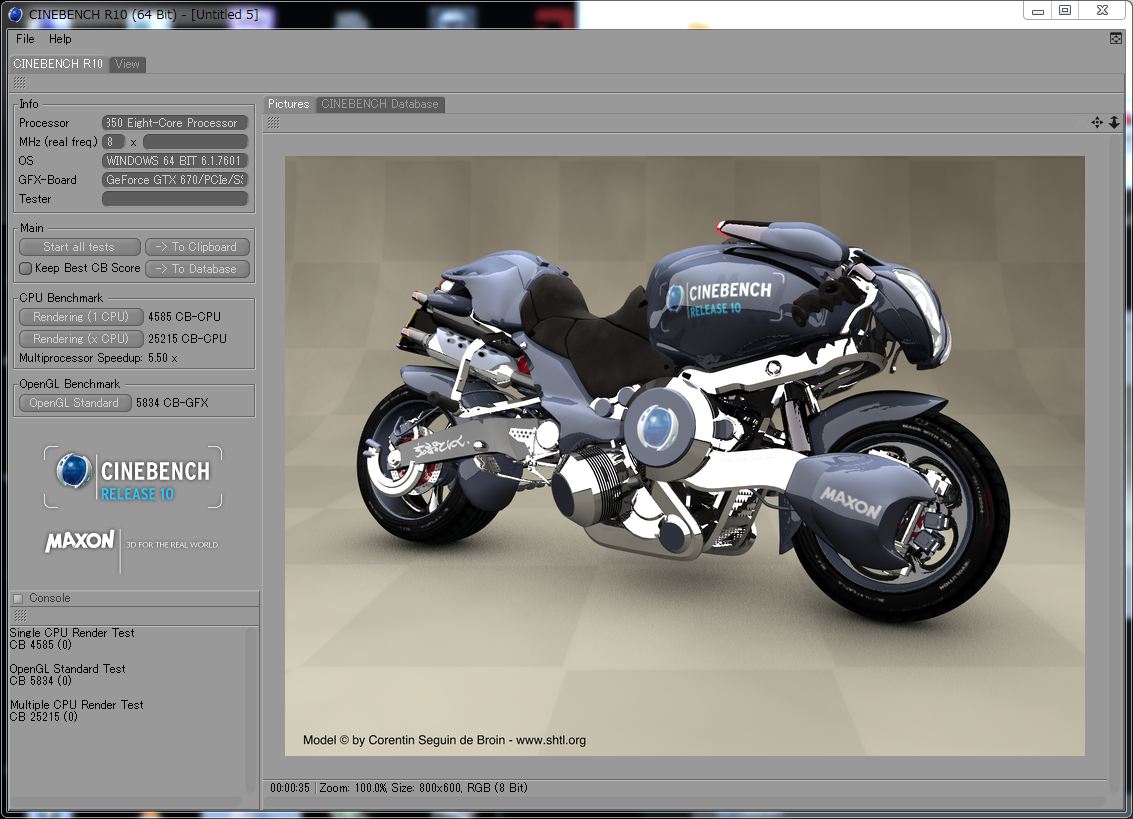The height and width of the screenshot is (819, 1133).
Task: Click the CB 5834 (0) console line
Action: pyautogui.click(x=40, y=681)
